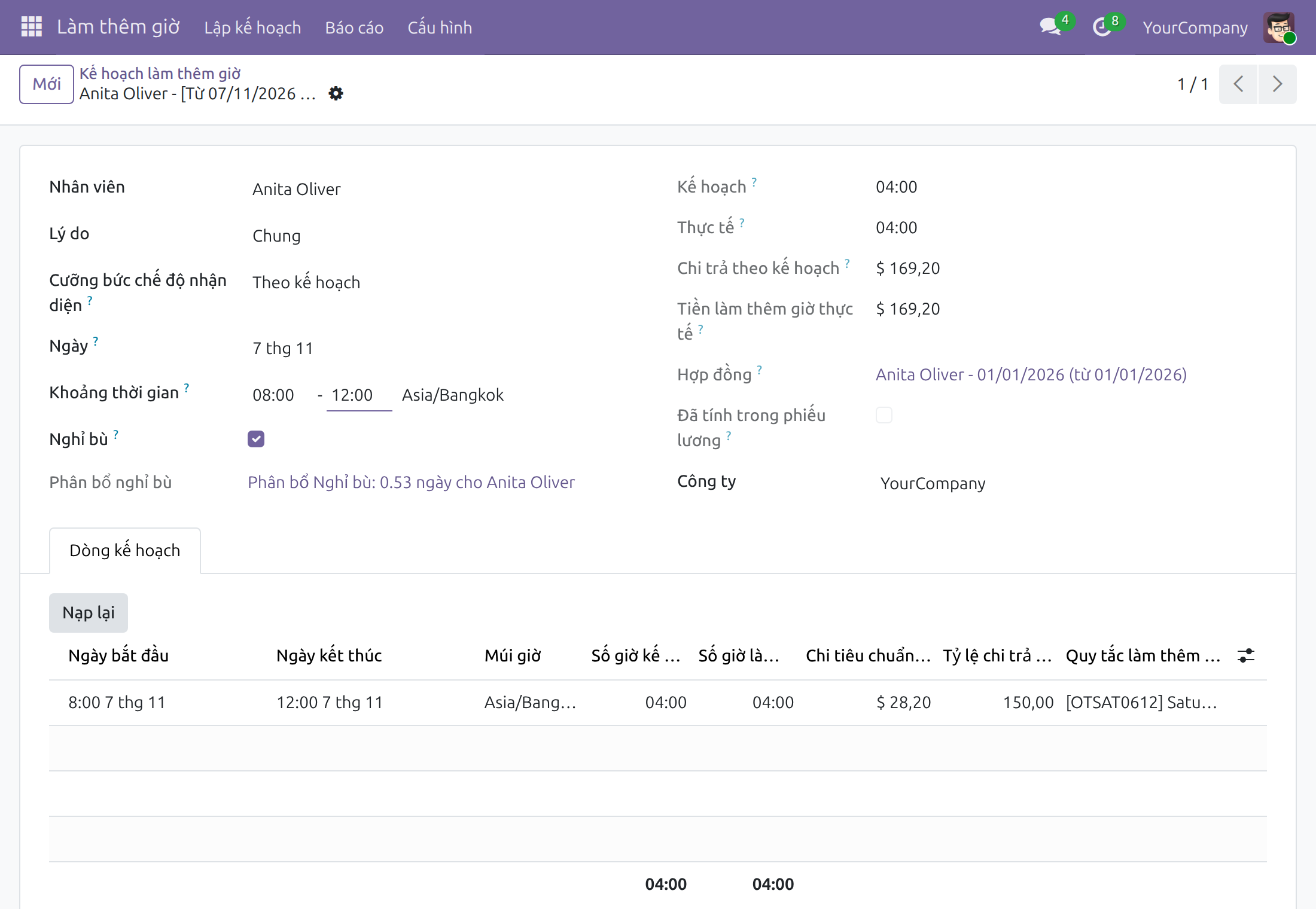Click the Nạp lại button

(x=89, y=612)
